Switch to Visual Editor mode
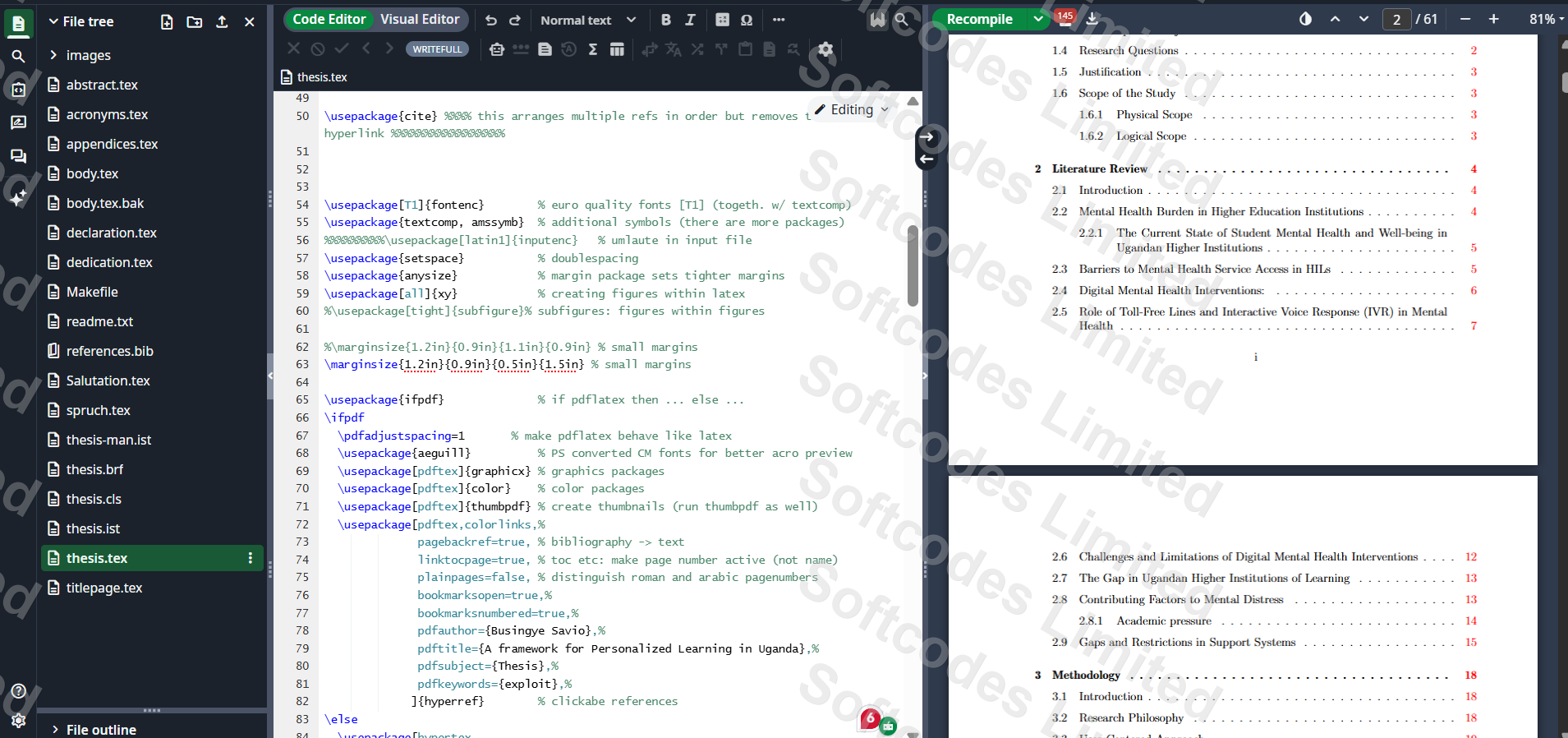The image size is (1568, 738). pos(420,19)
